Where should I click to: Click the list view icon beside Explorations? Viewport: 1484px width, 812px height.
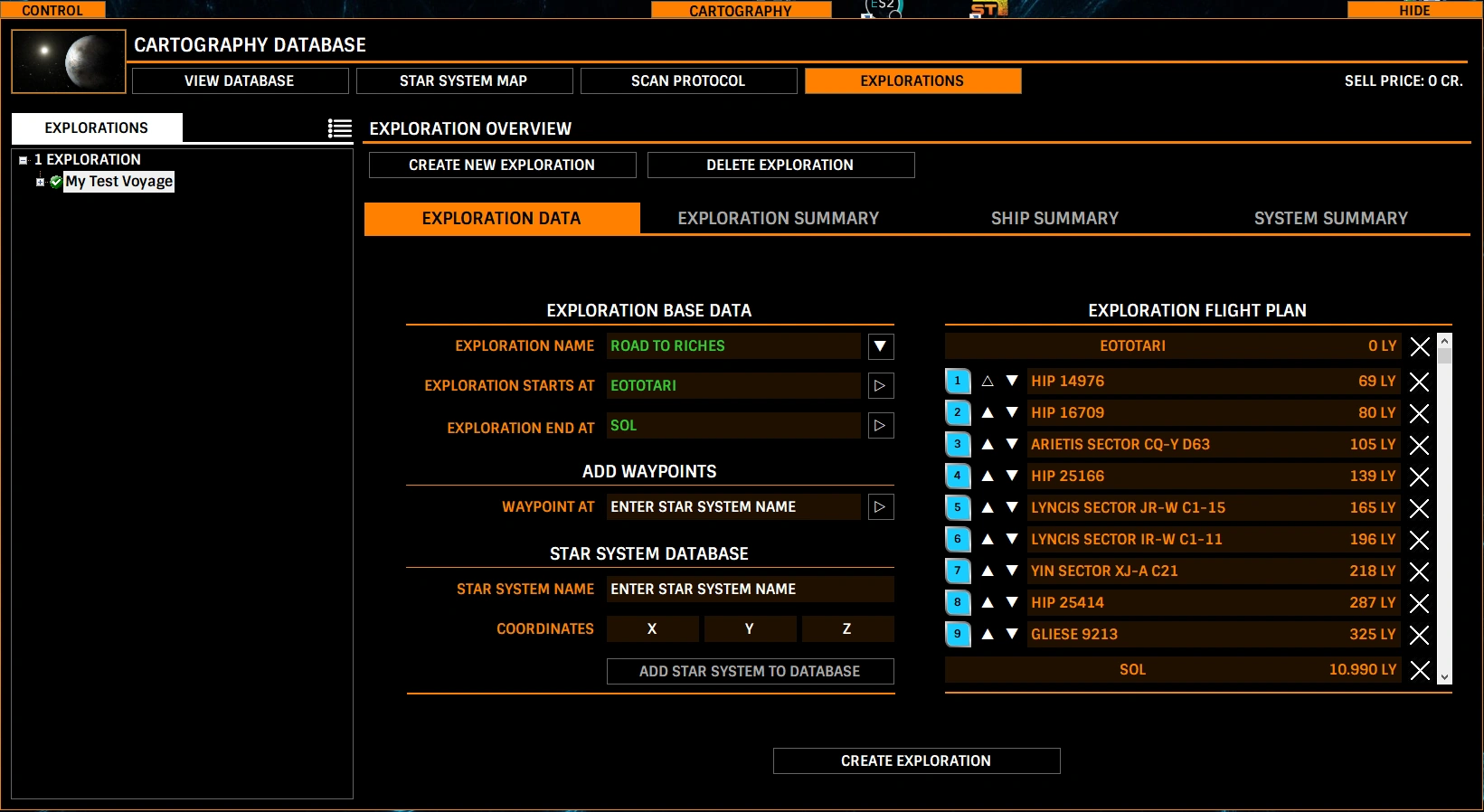pyautogui.click(x=340, y=128)
